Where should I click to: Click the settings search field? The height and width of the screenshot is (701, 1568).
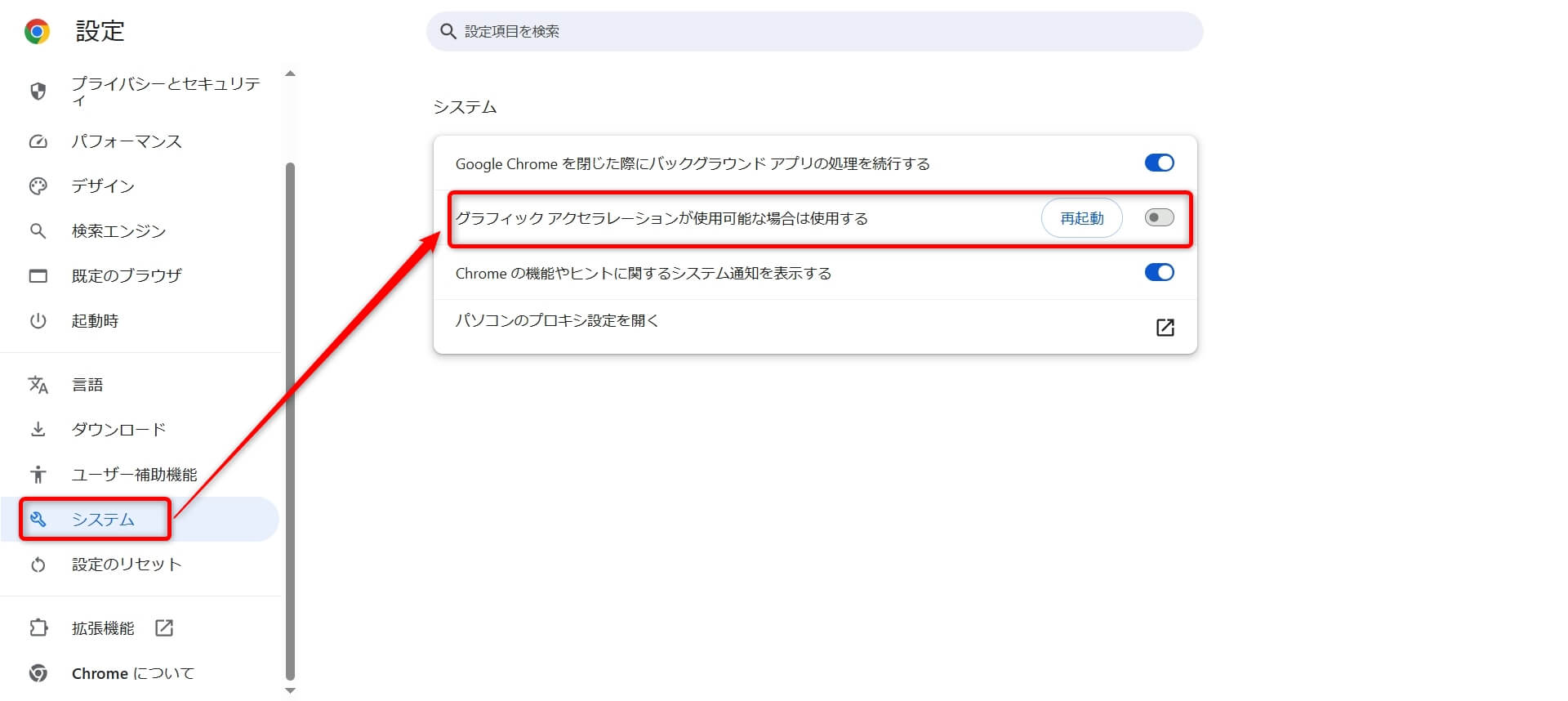click(x=813, y=31)
